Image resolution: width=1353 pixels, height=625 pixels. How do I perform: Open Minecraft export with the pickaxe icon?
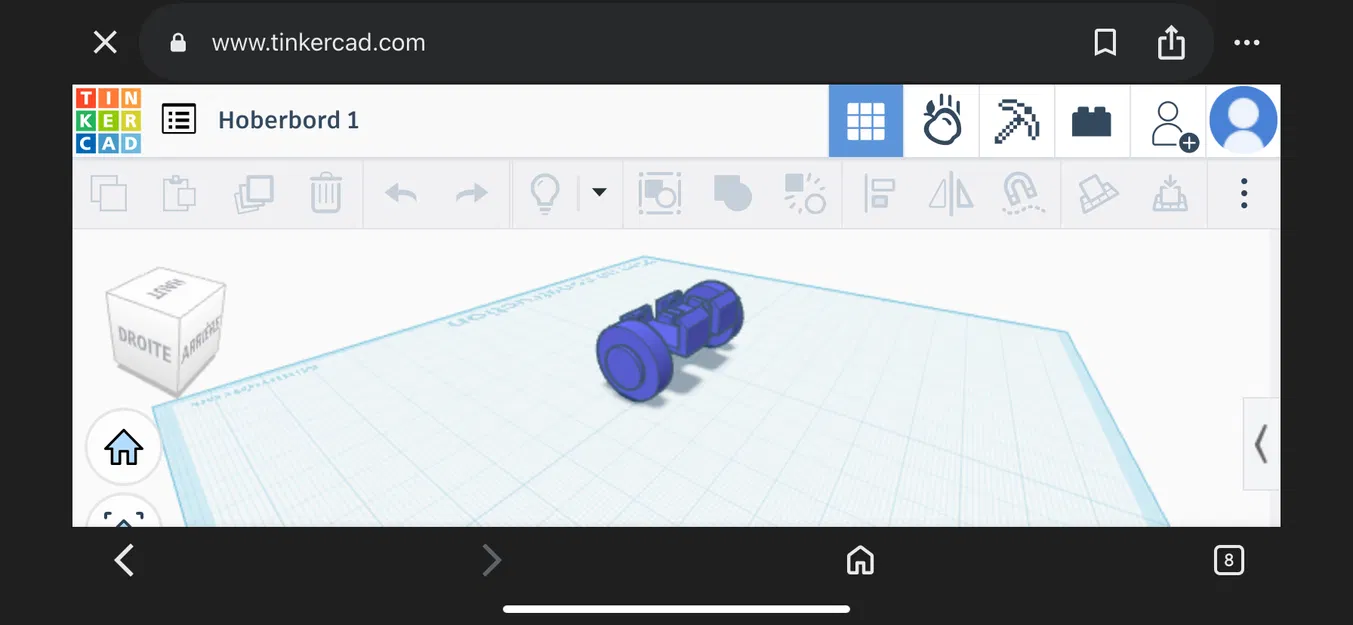pos(1016,120)
